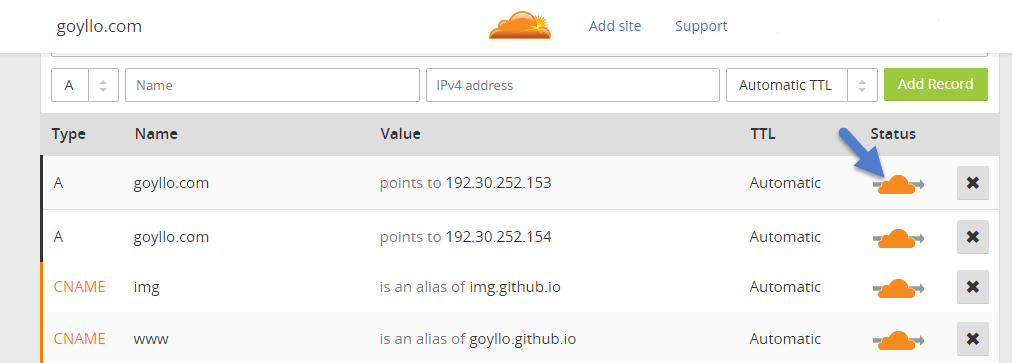Image resolution: width=1013 pixels, height=363 pixels.
Task: Toggle orange cloud for www CNAME record
Action: [x=898, y=340]
